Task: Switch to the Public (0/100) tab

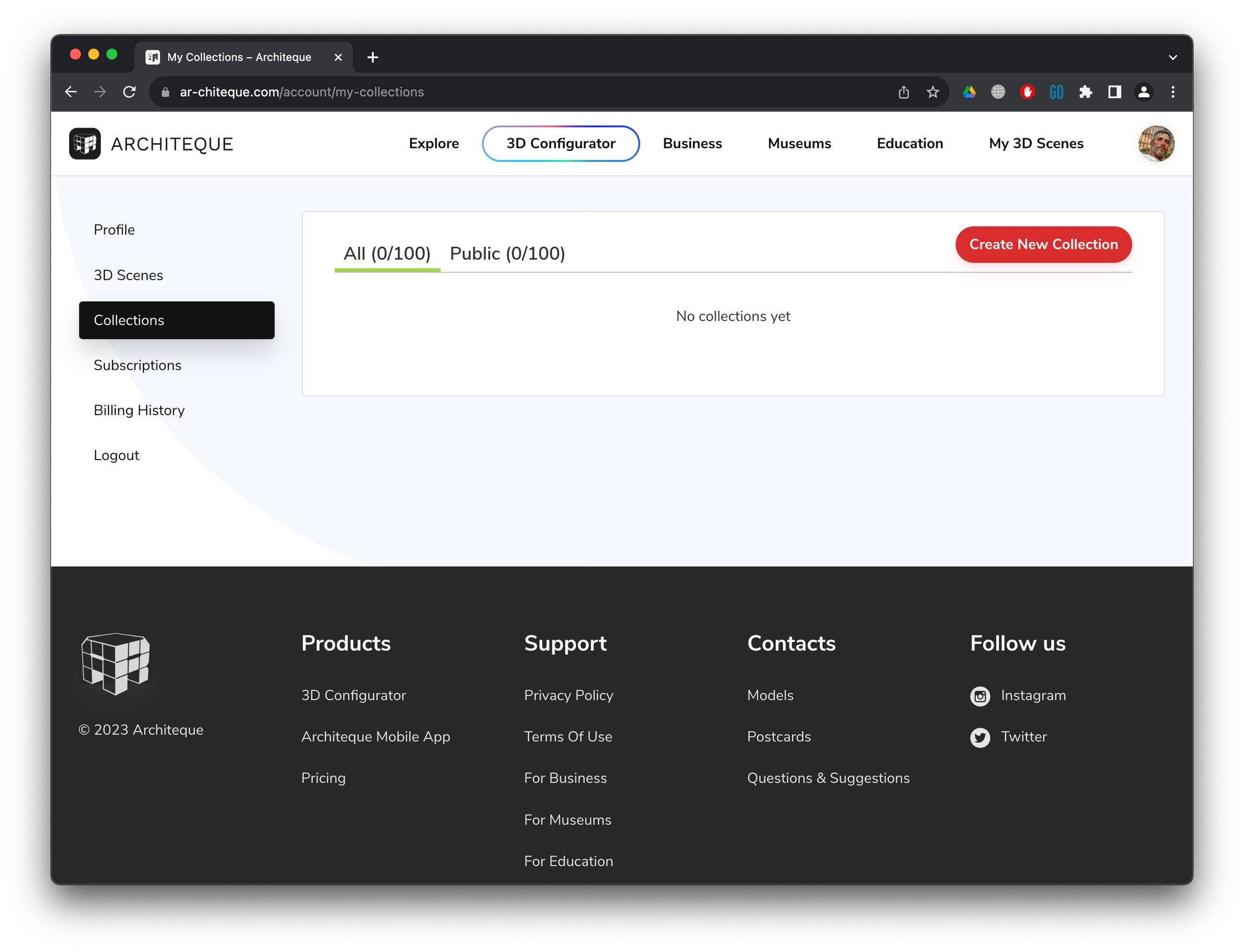Action: click(x=507, y=253)
